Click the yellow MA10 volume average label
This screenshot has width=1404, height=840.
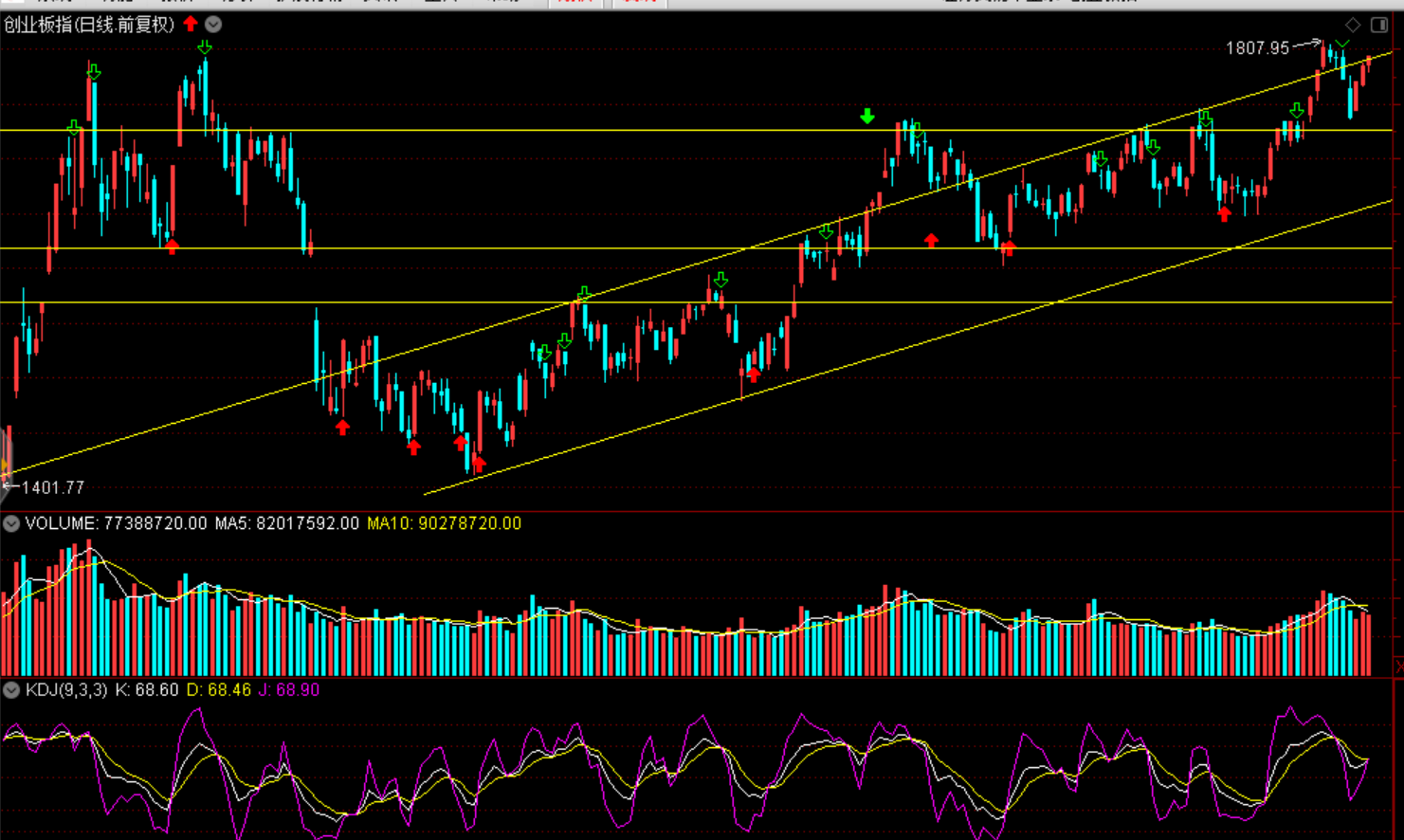click(x=444, y=523)
